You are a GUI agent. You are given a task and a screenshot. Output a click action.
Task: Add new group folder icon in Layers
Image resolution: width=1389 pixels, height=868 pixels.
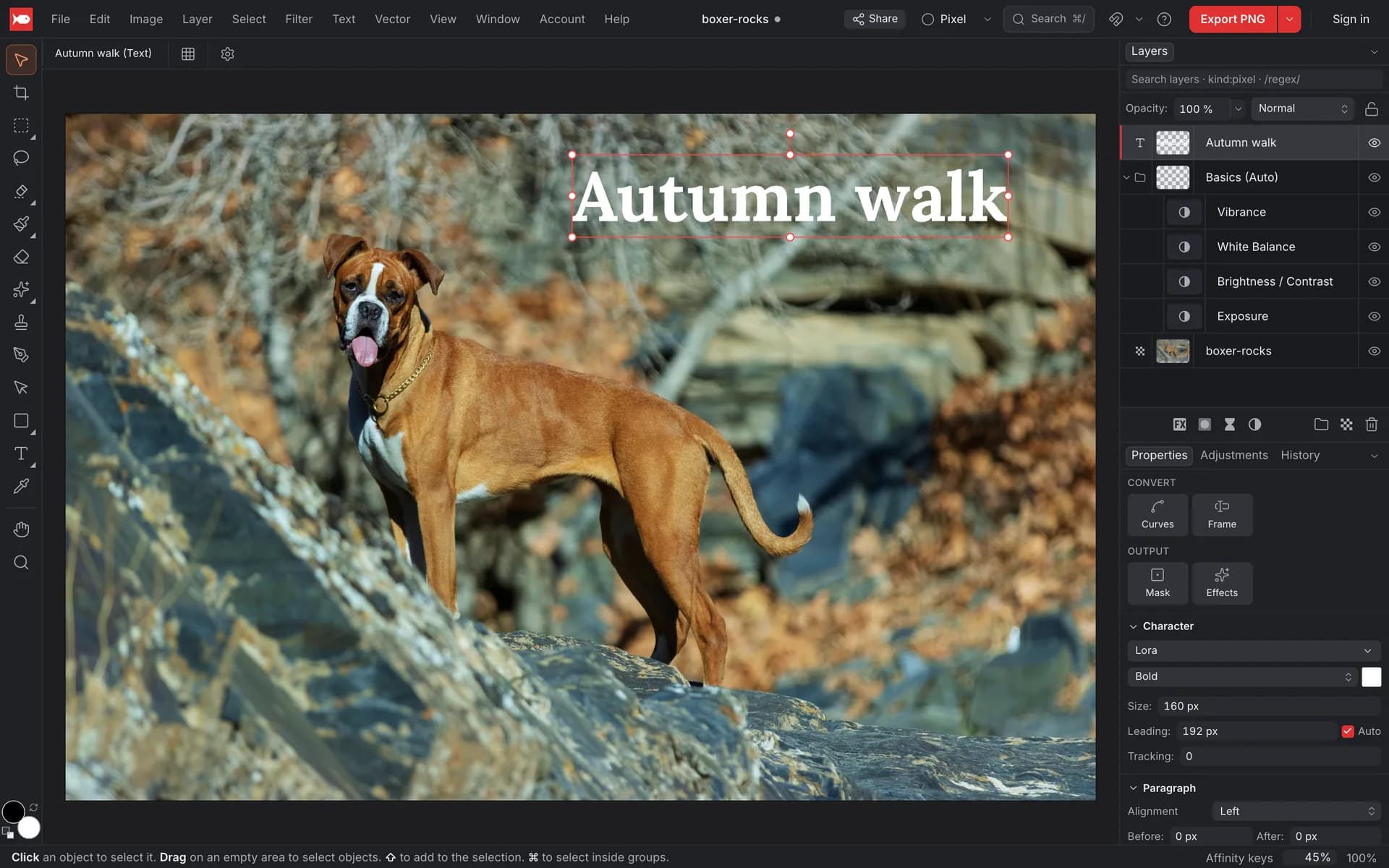click(1321, 425)
